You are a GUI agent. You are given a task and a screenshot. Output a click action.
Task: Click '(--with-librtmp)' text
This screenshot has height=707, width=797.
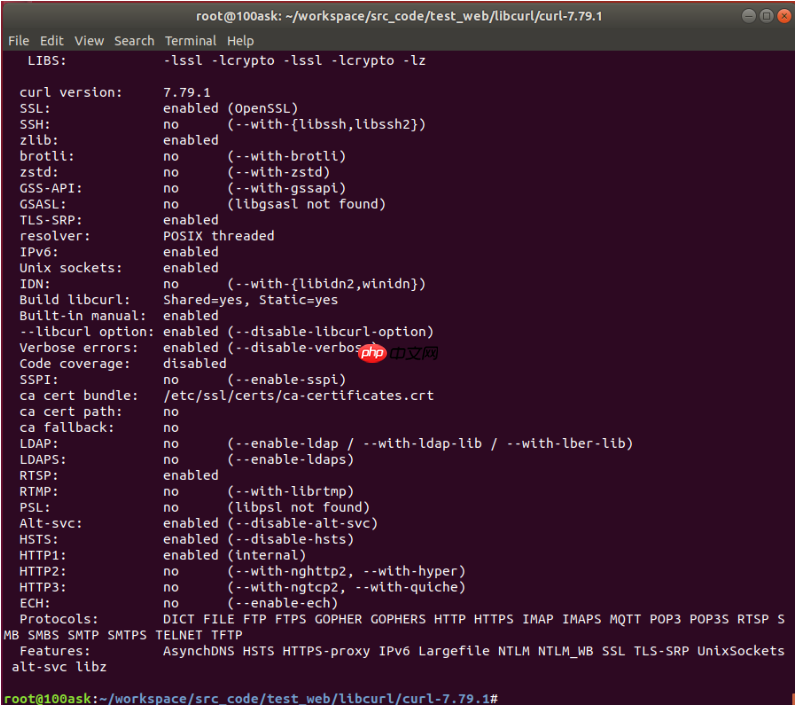pyautogui.click(x=291, y=491)
